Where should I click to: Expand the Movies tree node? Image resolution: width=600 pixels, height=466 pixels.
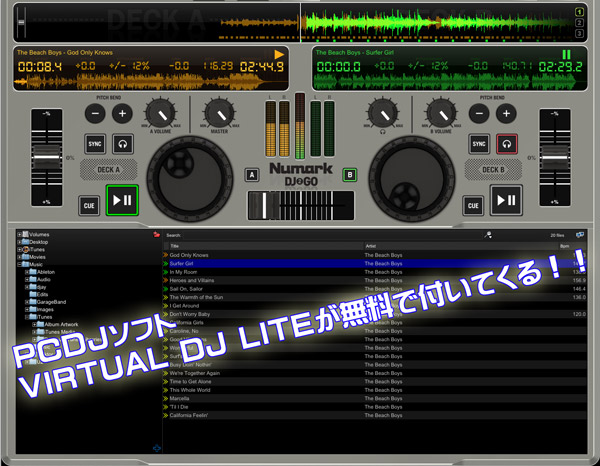[19, 257]
